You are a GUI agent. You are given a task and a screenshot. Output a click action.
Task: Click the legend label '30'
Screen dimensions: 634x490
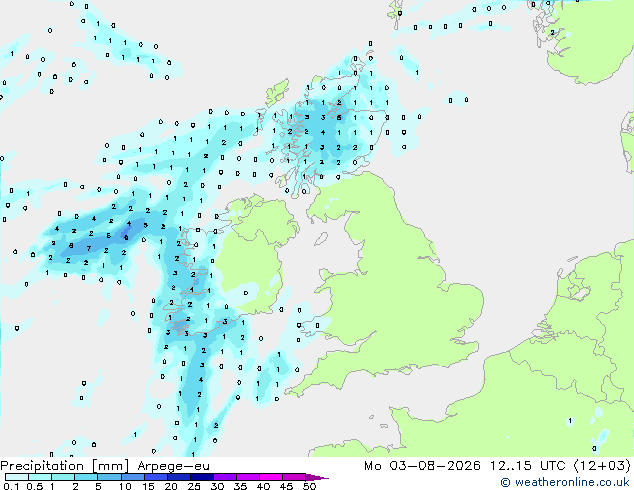click(217, 486)
